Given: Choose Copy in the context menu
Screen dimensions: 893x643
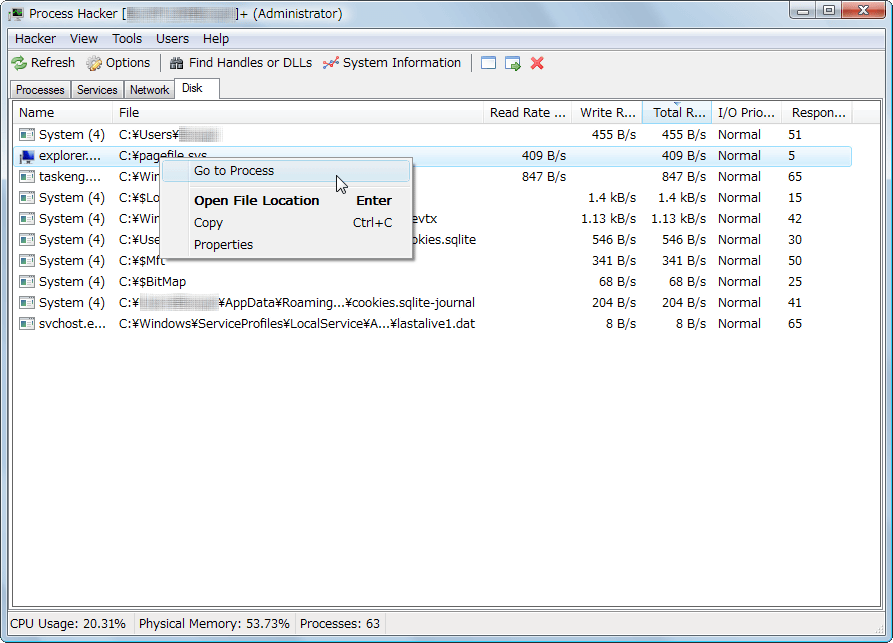Looking at the screenshot, I should (286, 223).
